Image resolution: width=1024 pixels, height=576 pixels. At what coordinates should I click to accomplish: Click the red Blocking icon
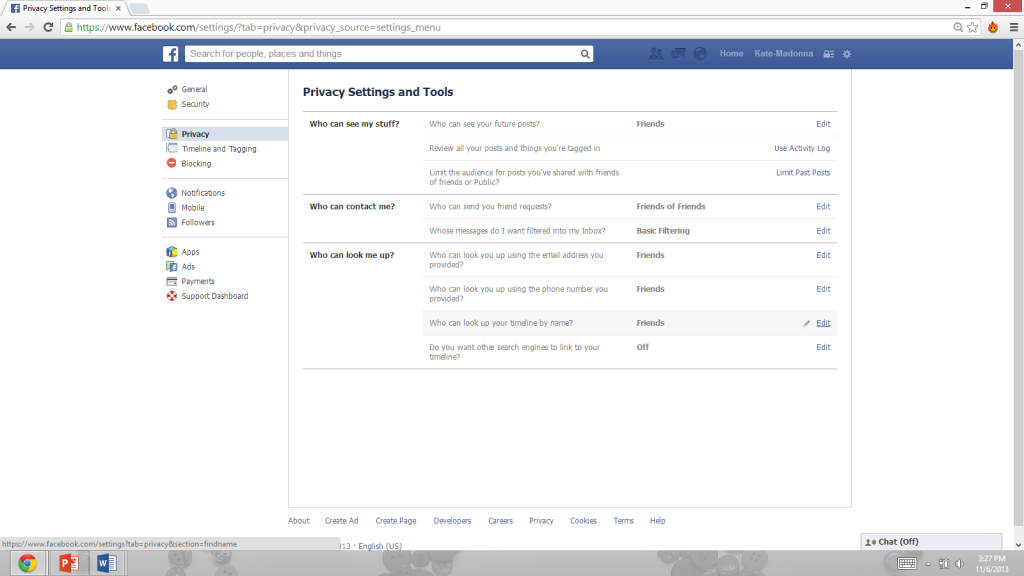(172, 163)
